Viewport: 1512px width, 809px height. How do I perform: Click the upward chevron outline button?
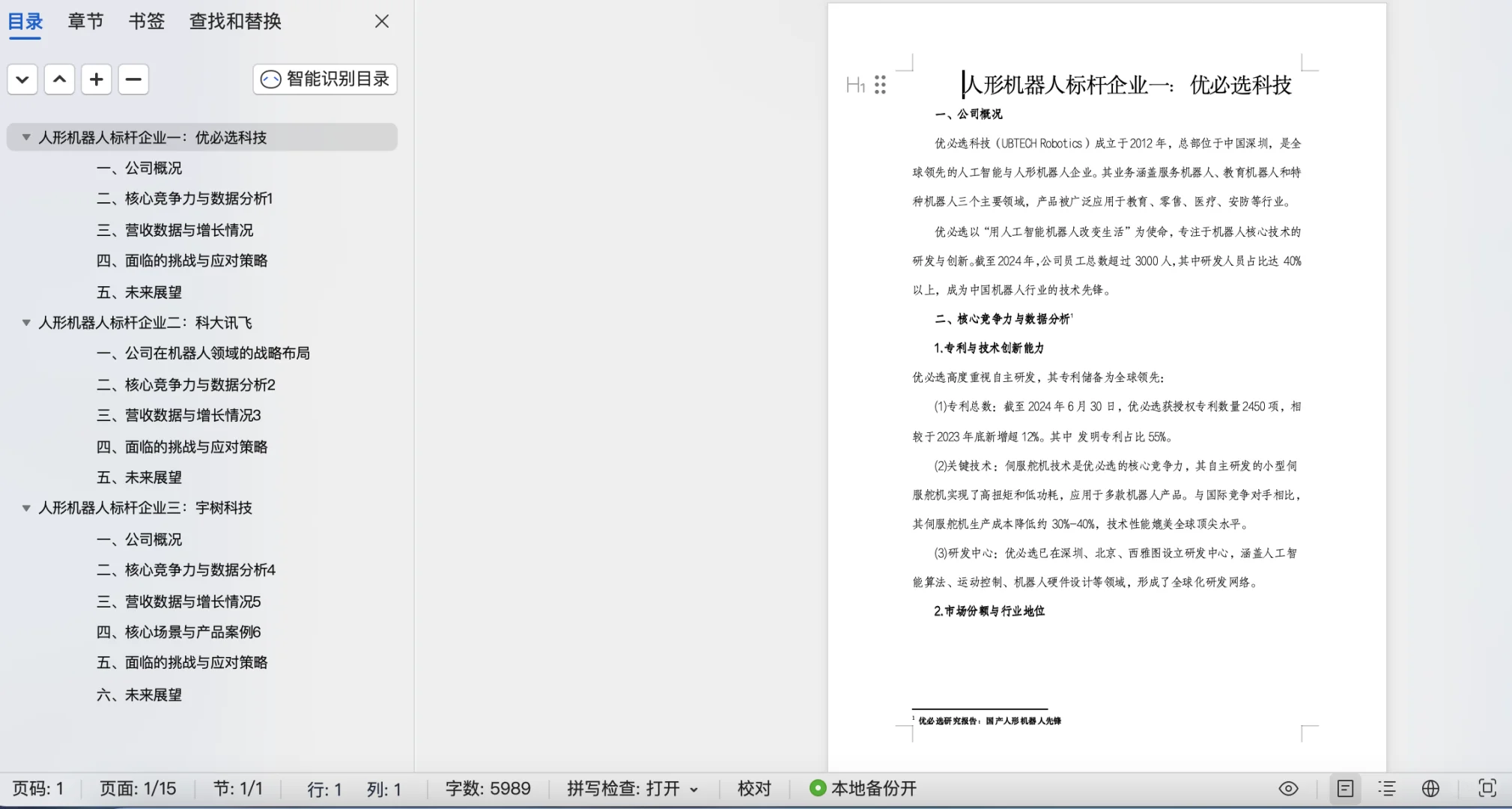pyautogui.click(x=59, y=79)
